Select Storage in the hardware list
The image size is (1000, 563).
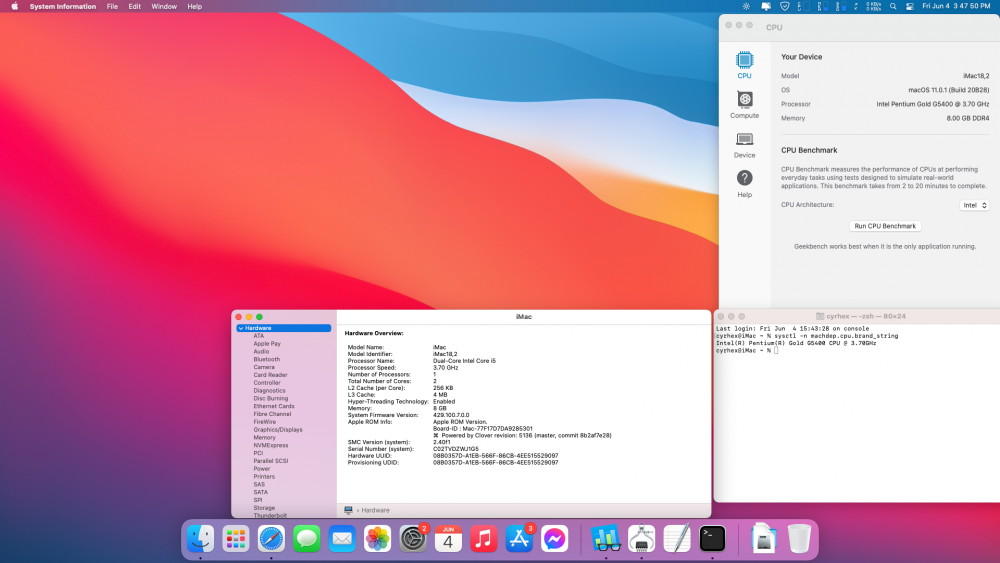coord(264,508)
